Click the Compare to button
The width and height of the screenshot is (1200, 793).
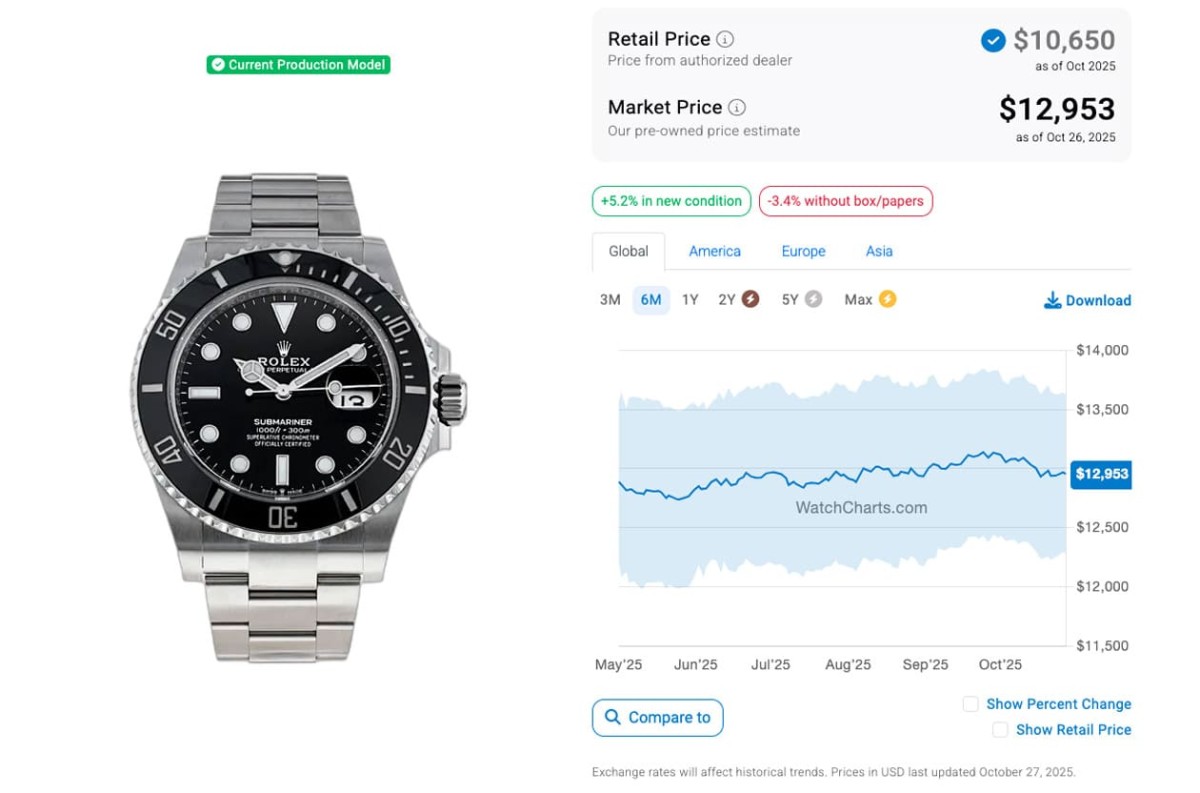tap(657, 717)
